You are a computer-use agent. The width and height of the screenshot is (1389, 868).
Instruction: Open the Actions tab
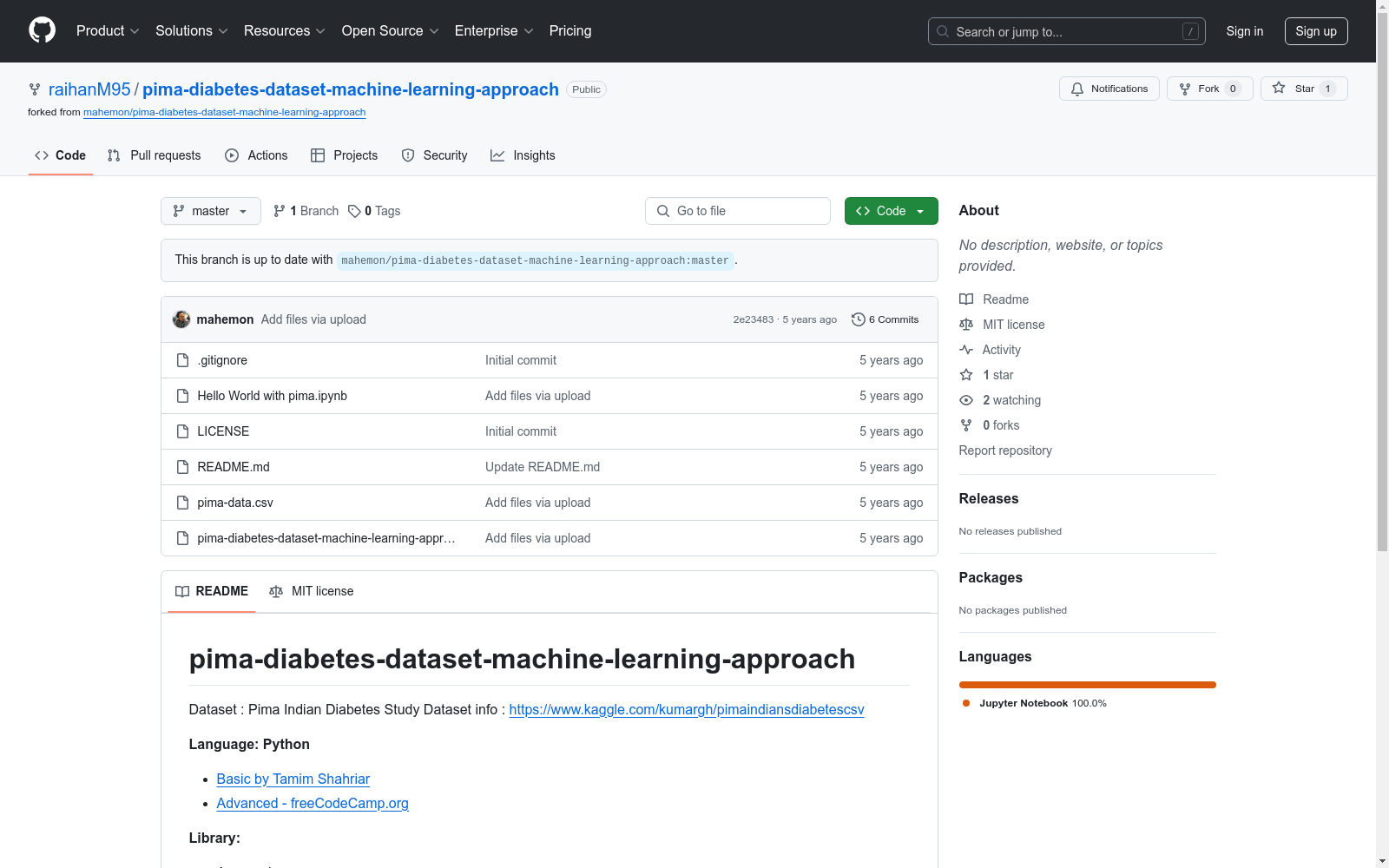point(256,155)
